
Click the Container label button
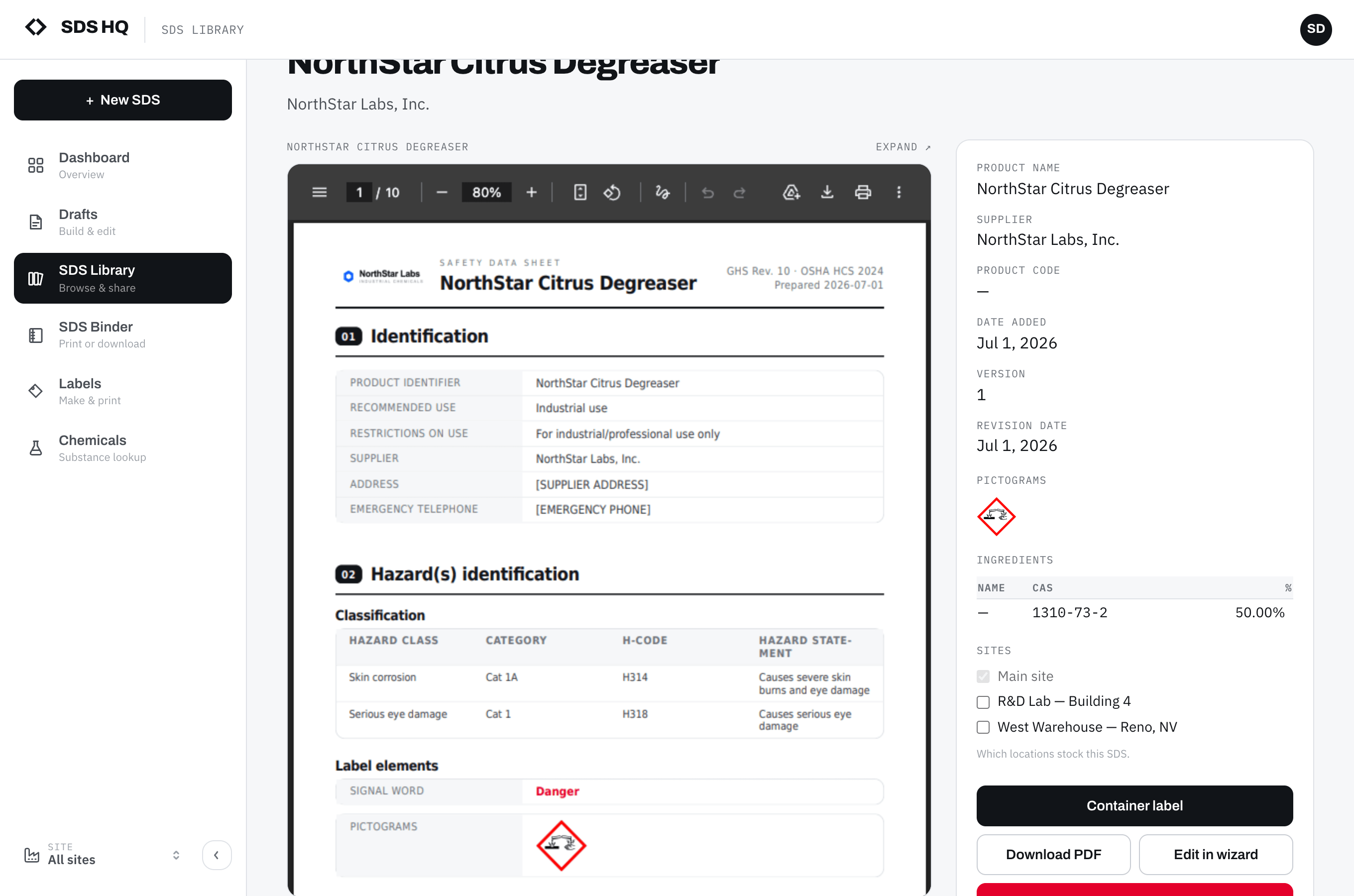[x=1134, y=806]
